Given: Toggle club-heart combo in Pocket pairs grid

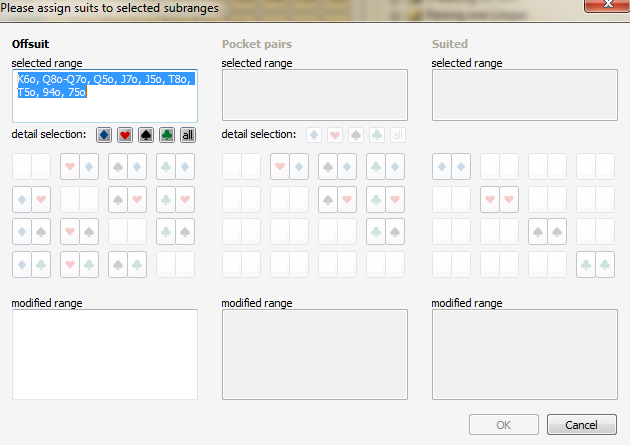Looking at the screenshot, I should tap(385, 199).
